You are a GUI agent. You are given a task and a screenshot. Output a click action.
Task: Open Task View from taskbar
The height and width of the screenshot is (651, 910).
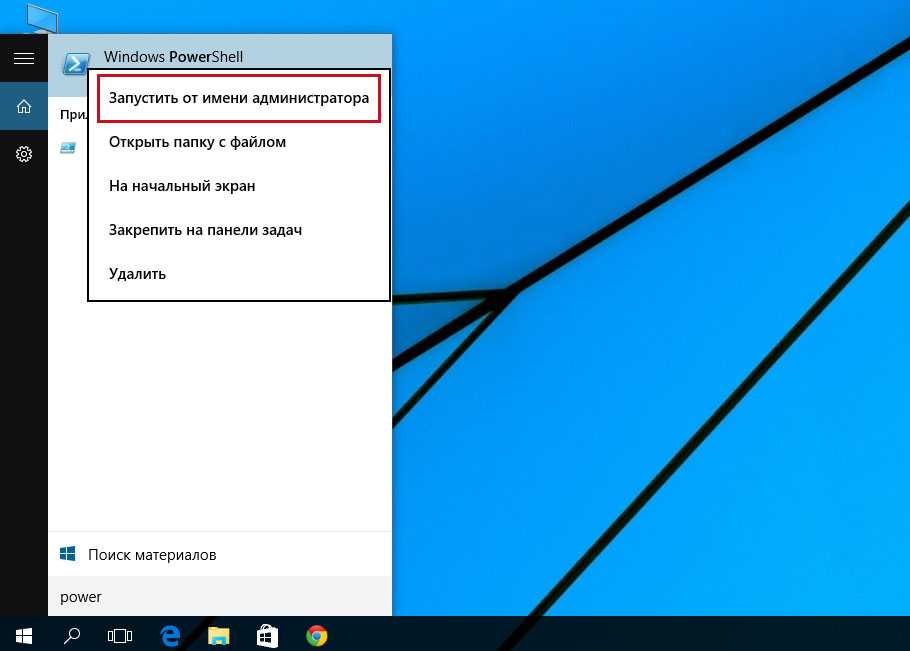coord(120,635)
